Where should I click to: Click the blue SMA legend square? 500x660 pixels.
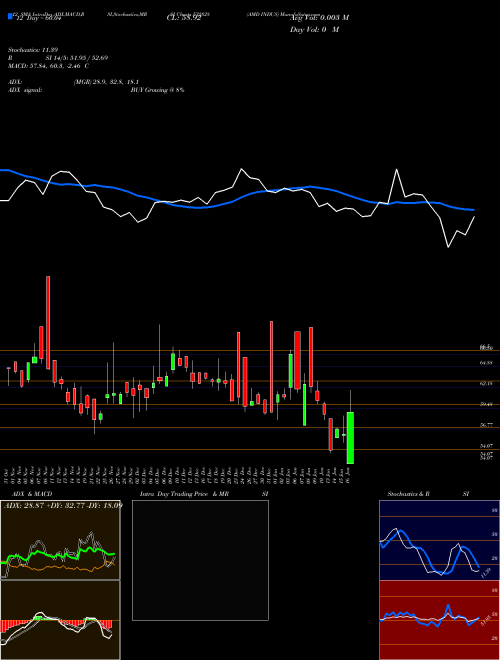click(10, 16)
